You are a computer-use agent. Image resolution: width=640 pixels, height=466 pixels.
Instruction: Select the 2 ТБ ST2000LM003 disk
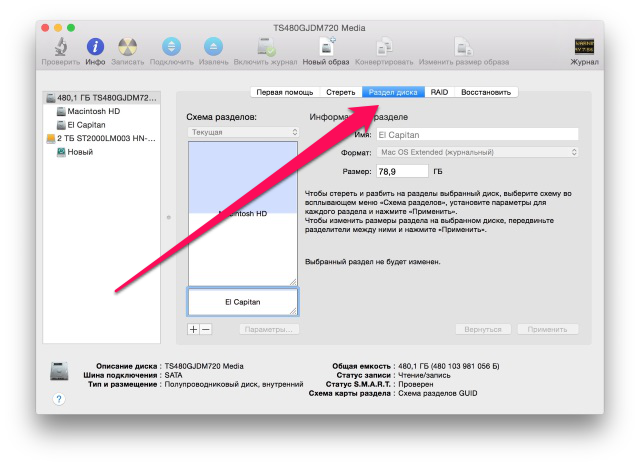click(x=102, y=138)
